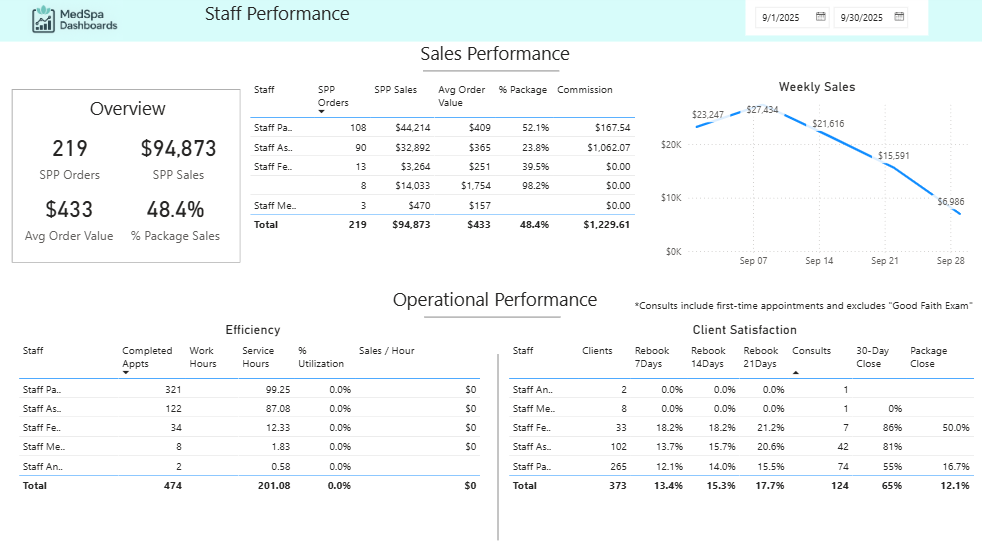Click the Consults ascending sort arrow
The image size is (982, 546).
click(796, 372)
